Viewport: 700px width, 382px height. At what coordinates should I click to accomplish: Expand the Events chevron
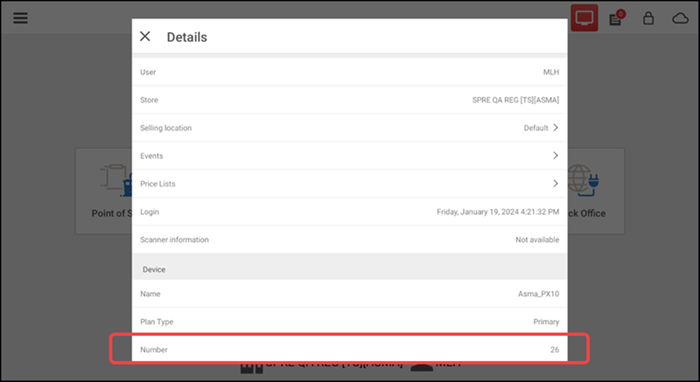[555, 155]
